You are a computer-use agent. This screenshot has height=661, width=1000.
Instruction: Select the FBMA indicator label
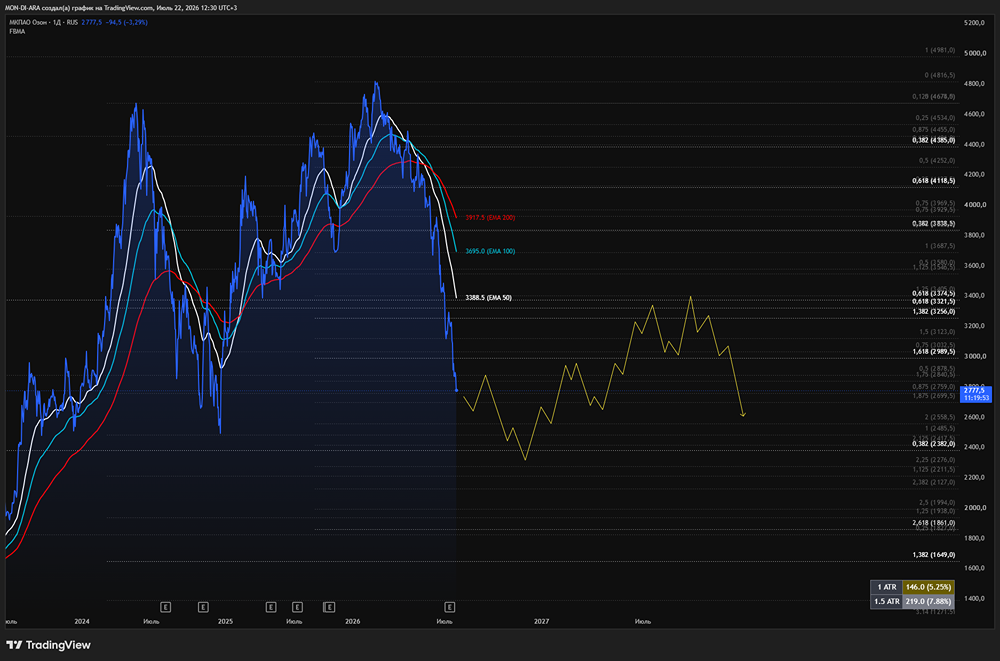click(17, 31)
